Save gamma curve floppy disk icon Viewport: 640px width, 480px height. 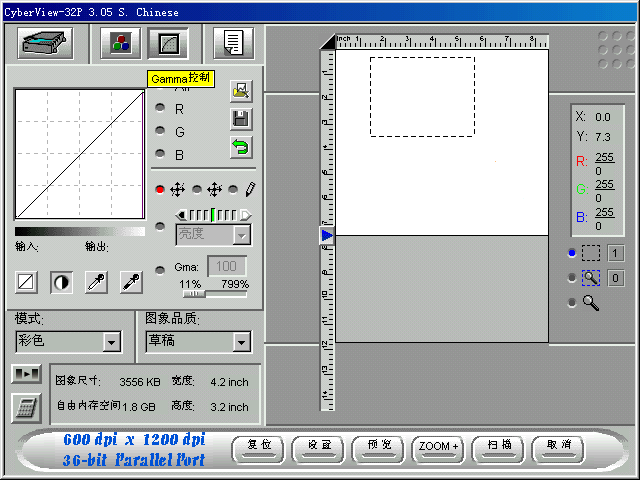[241, 119]
